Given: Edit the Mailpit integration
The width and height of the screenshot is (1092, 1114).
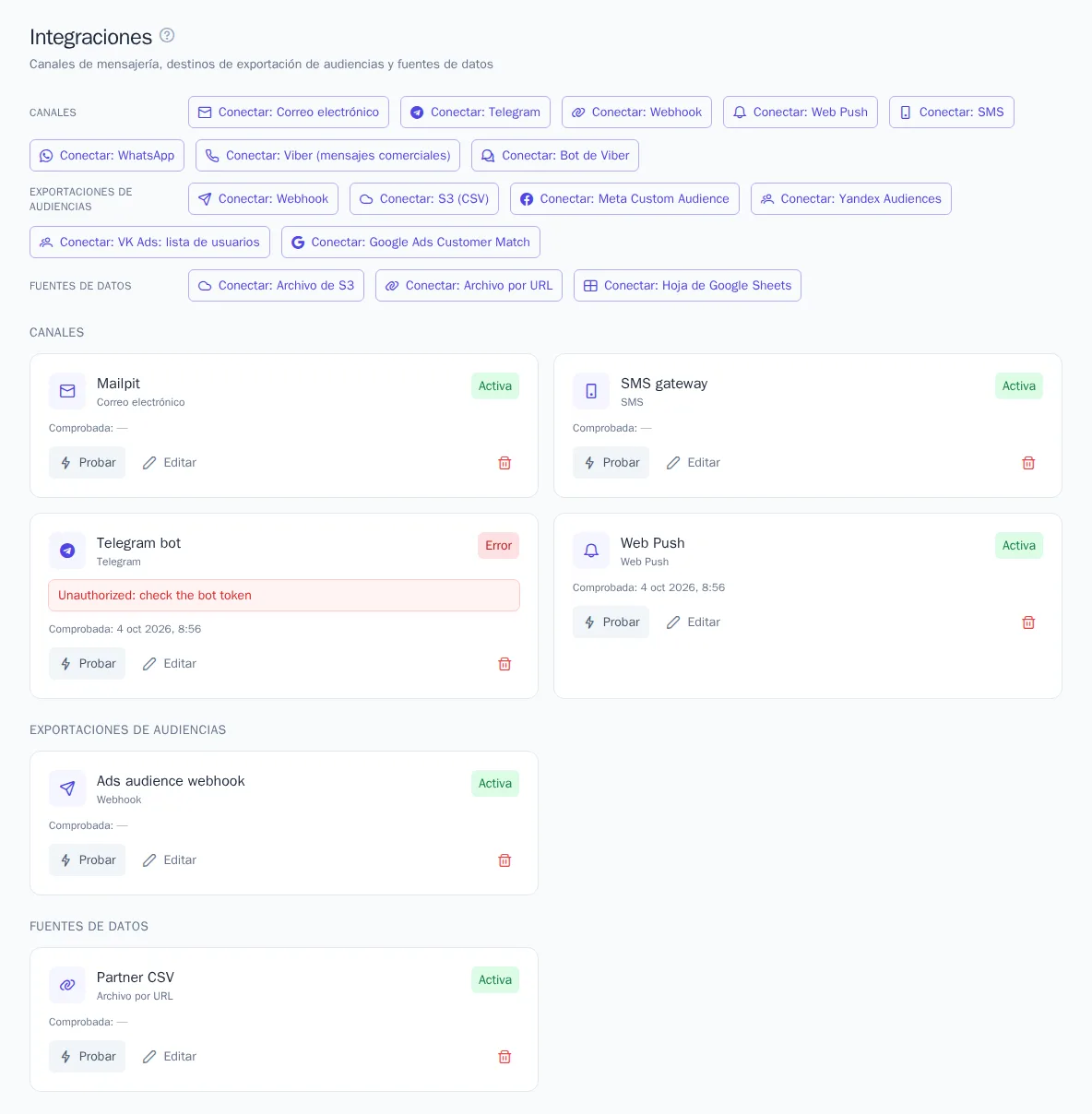Looking at the screenshot, I should [x=170, y=463].
